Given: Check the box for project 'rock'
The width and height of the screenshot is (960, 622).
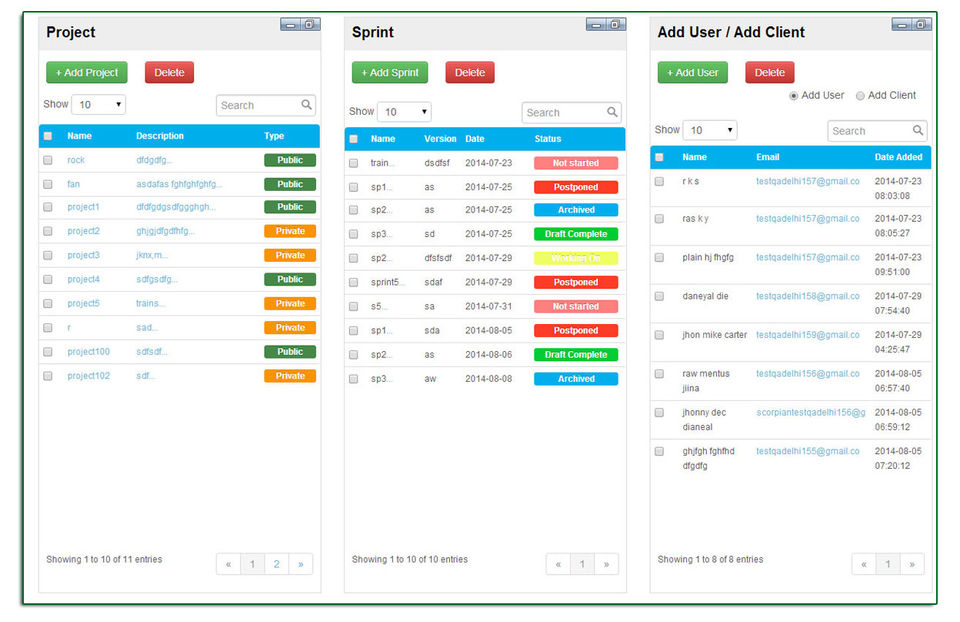Looking at the screenshot, I should click(48, 160).
